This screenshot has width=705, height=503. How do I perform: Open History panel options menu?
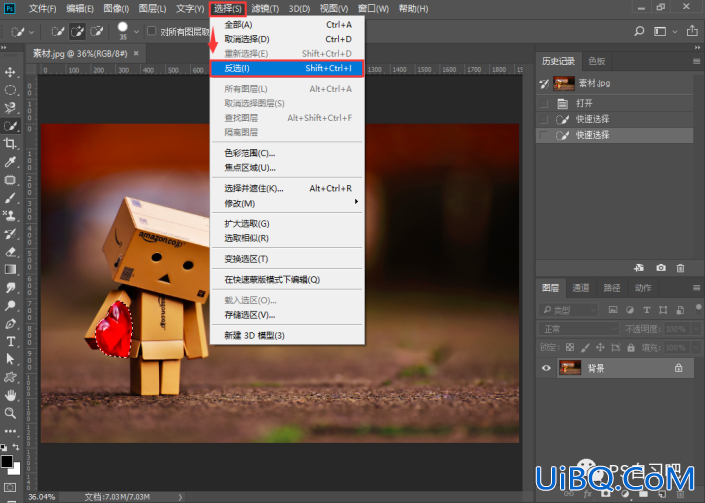click(696, 61)
